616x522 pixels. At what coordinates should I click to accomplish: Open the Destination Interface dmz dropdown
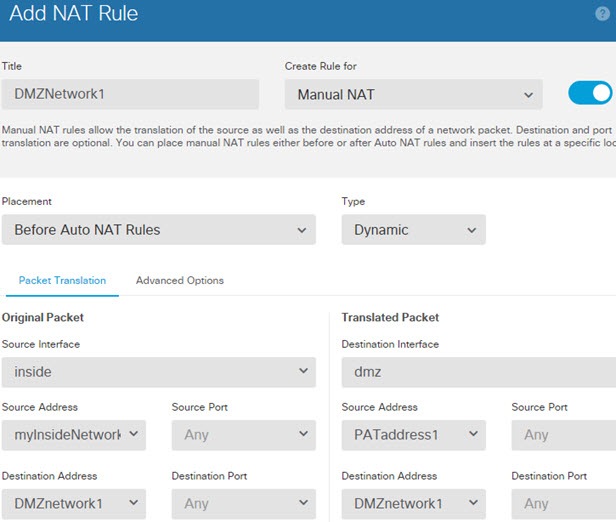pyautogui.click(x=479, y=372)
